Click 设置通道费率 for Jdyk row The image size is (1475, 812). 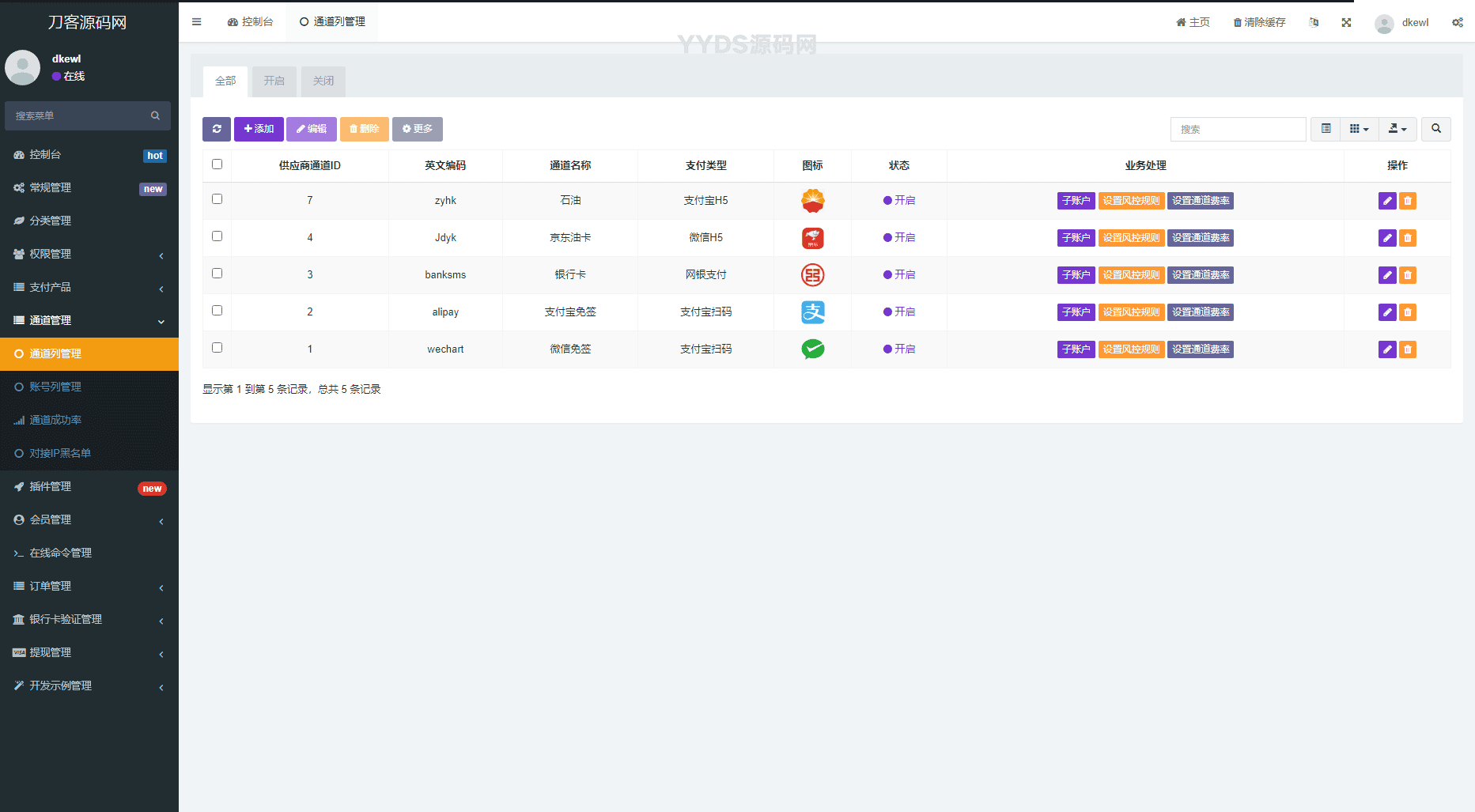pos(1201,238)
